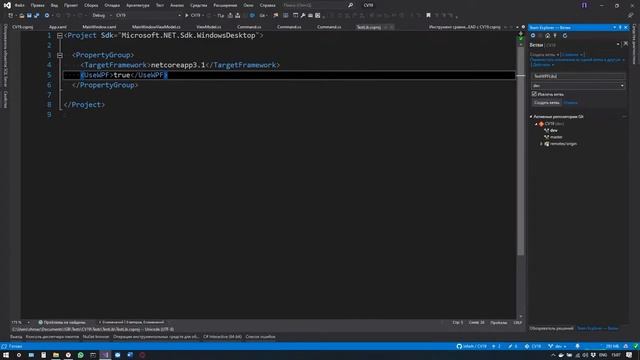Viewport: 640px width, 360px height.
Task: Click the GitHub repository item in the status bar
Action: coord(471,347)
